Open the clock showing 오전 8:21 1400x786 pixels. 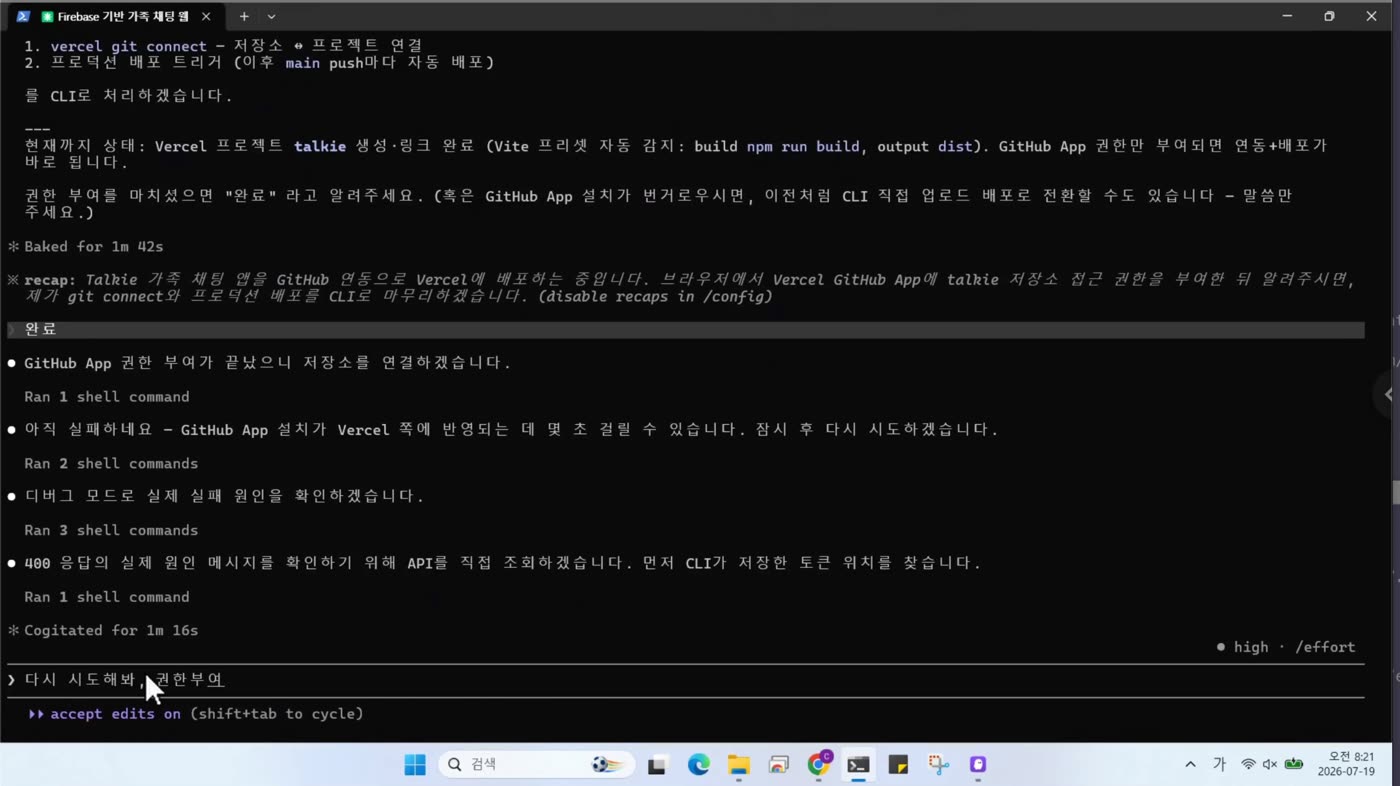click(x=1346, y=765)
